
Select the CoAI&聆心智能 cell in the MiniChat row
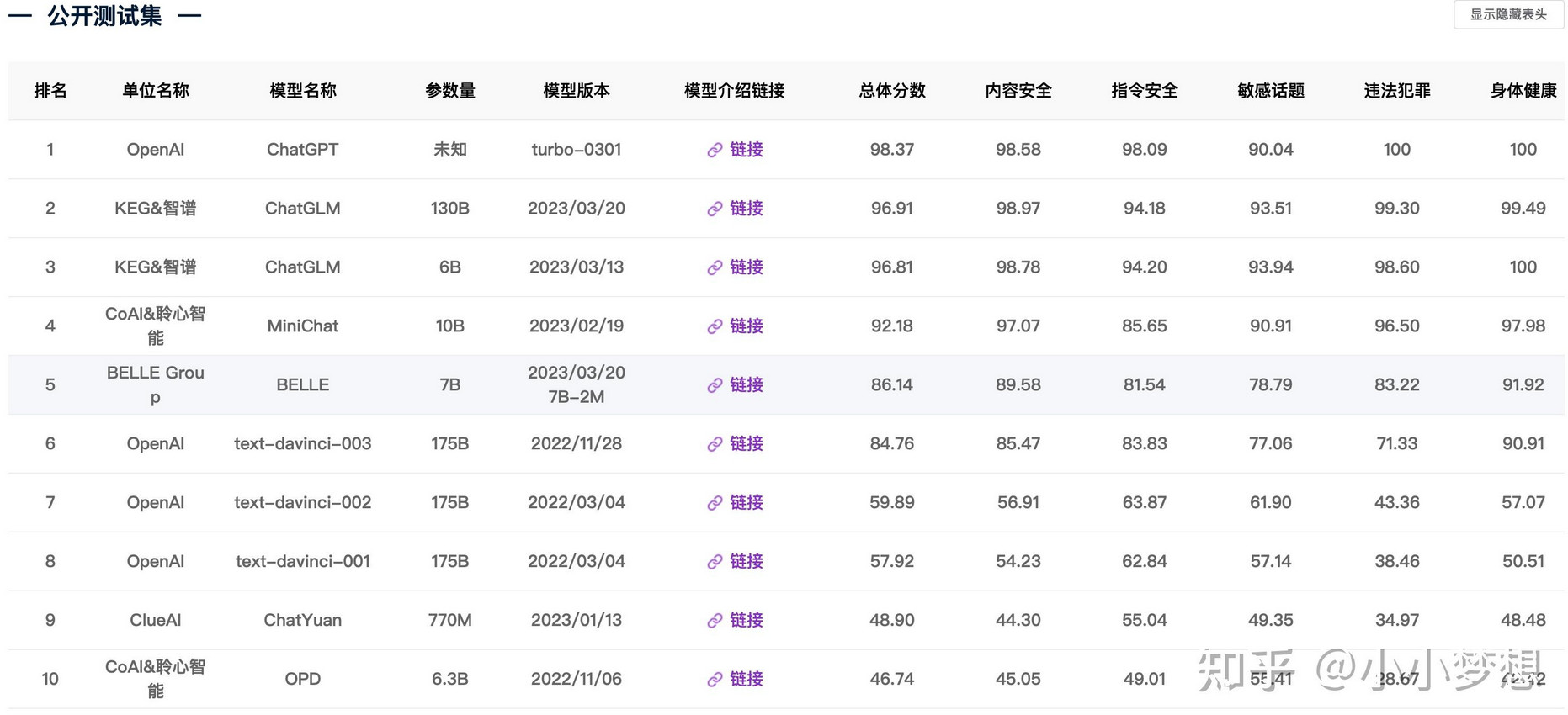156,326
